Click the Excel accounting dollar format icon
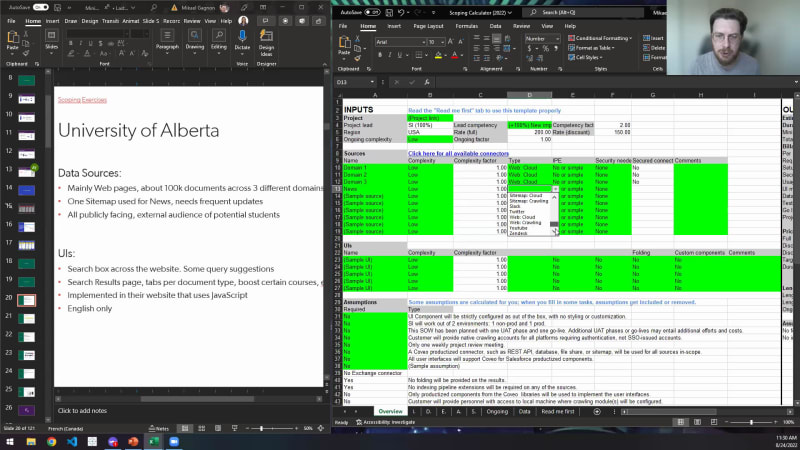This screenshot has height=450, width=800. (x=530, y=48)
